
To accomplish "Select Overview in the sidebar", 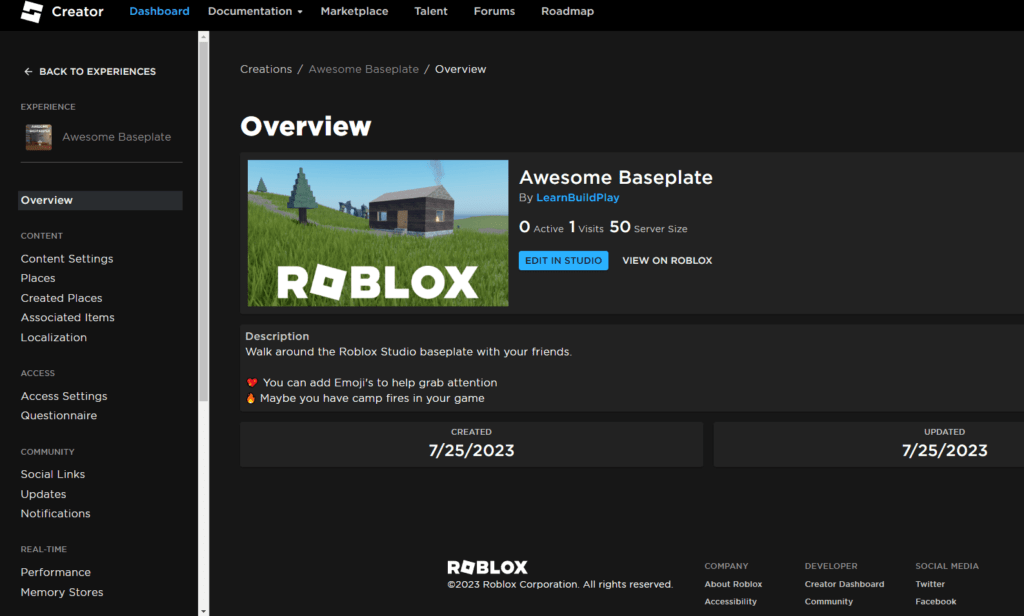I will pos(100,200).
